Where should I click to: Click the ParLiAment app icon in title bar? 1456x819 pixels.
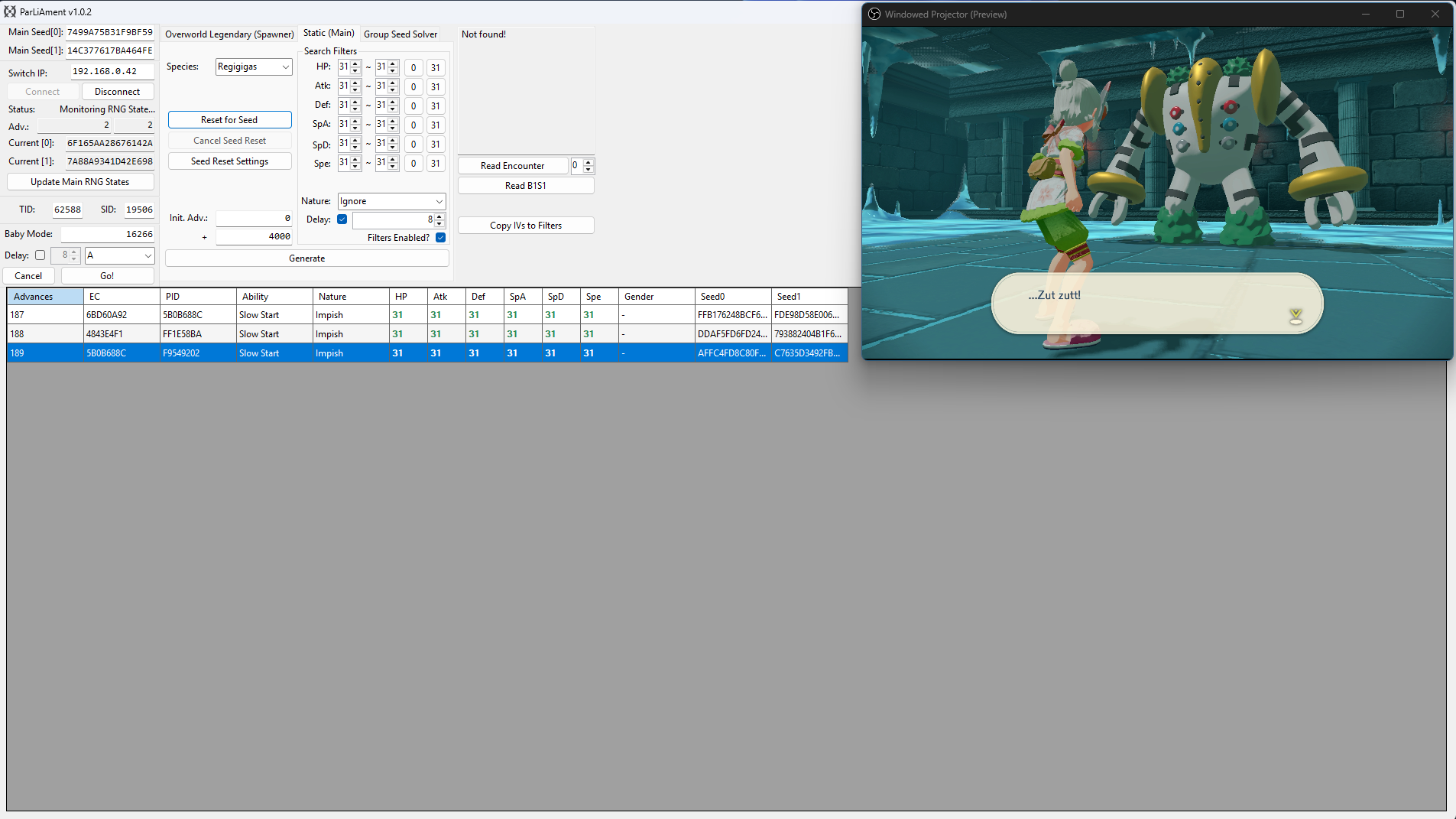click(10, 11)
